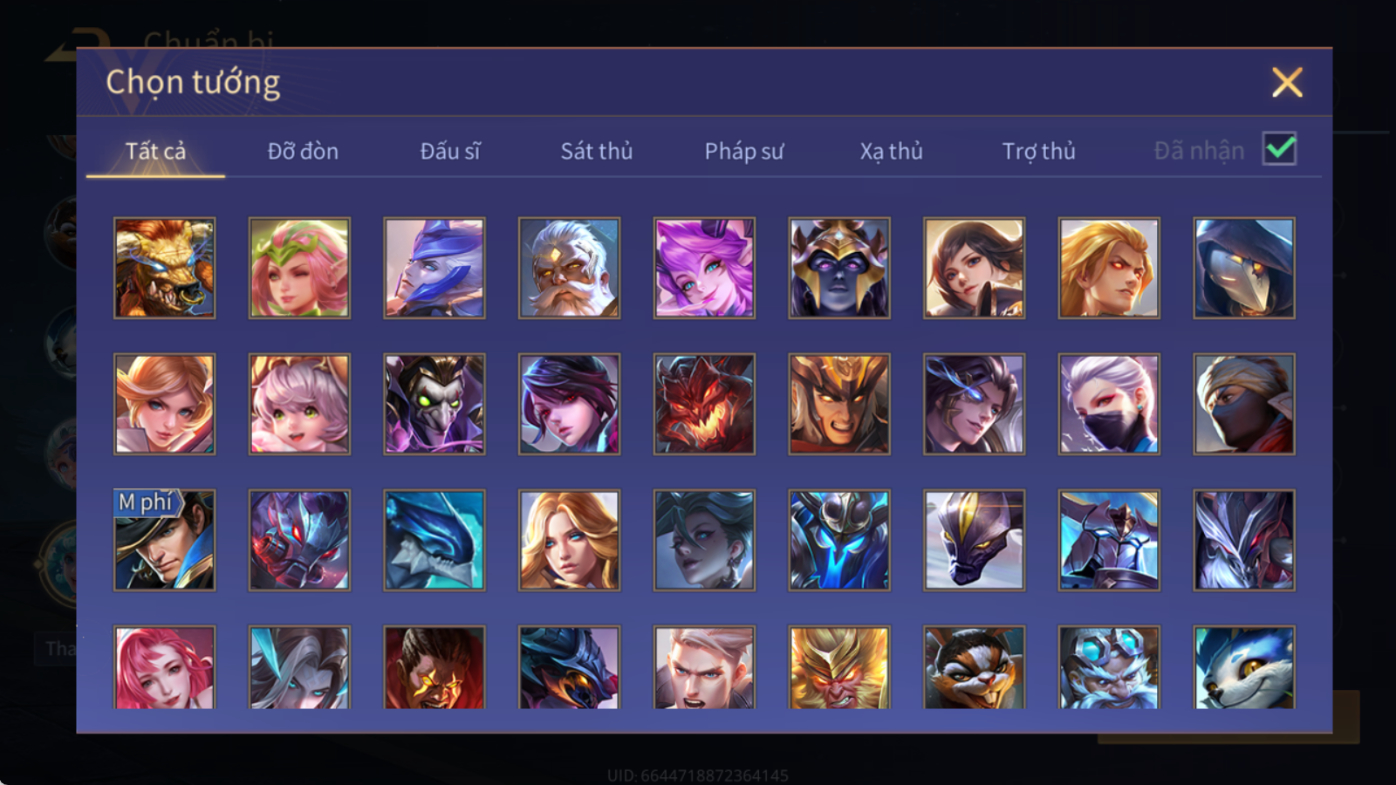Switch to the 'Trợ thủ' tab
Screen dimensions: 1396x785
(1038, 151)
